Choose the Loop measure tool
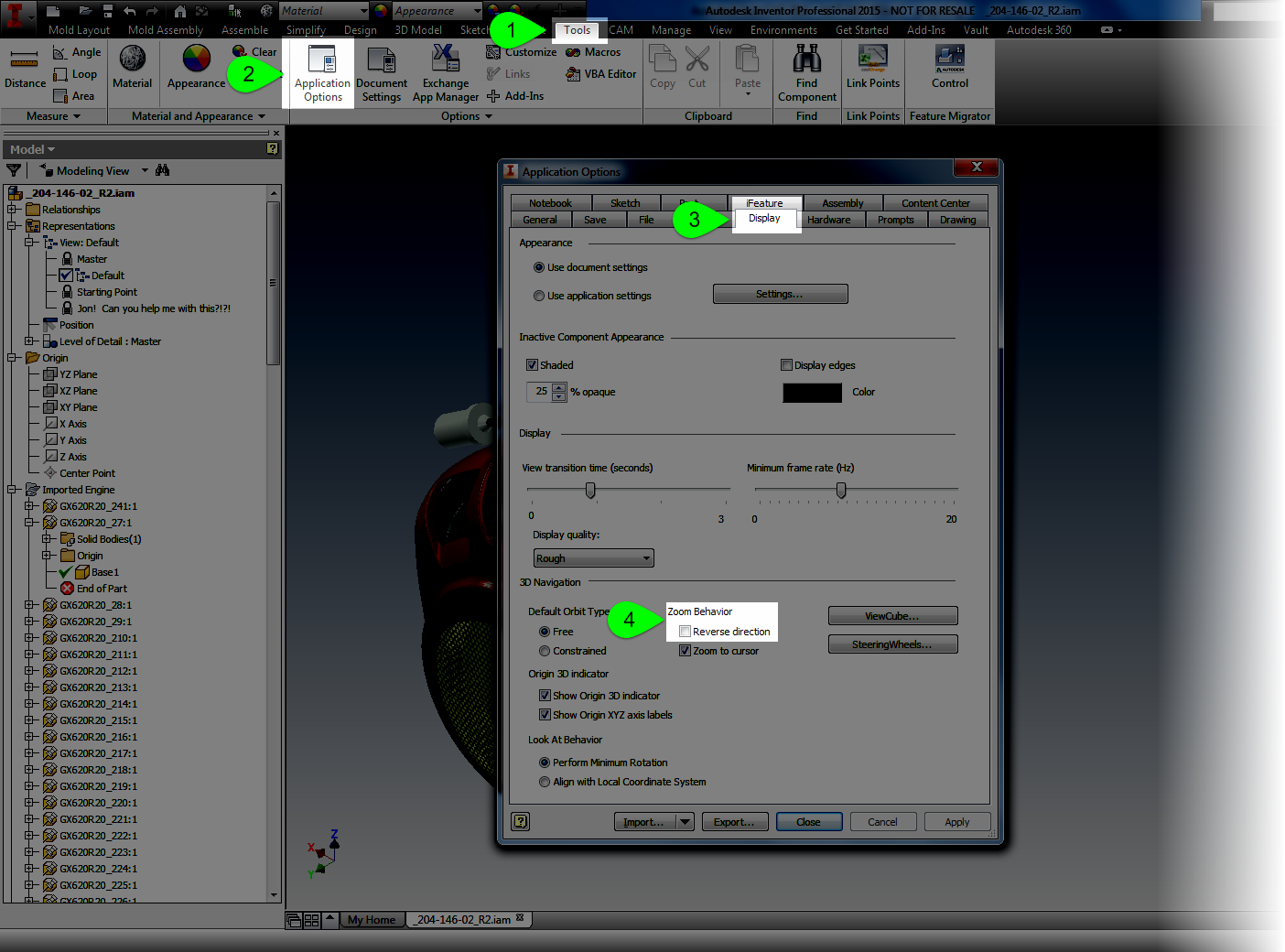Screen dimensions: 1285x952 (75, 74)
